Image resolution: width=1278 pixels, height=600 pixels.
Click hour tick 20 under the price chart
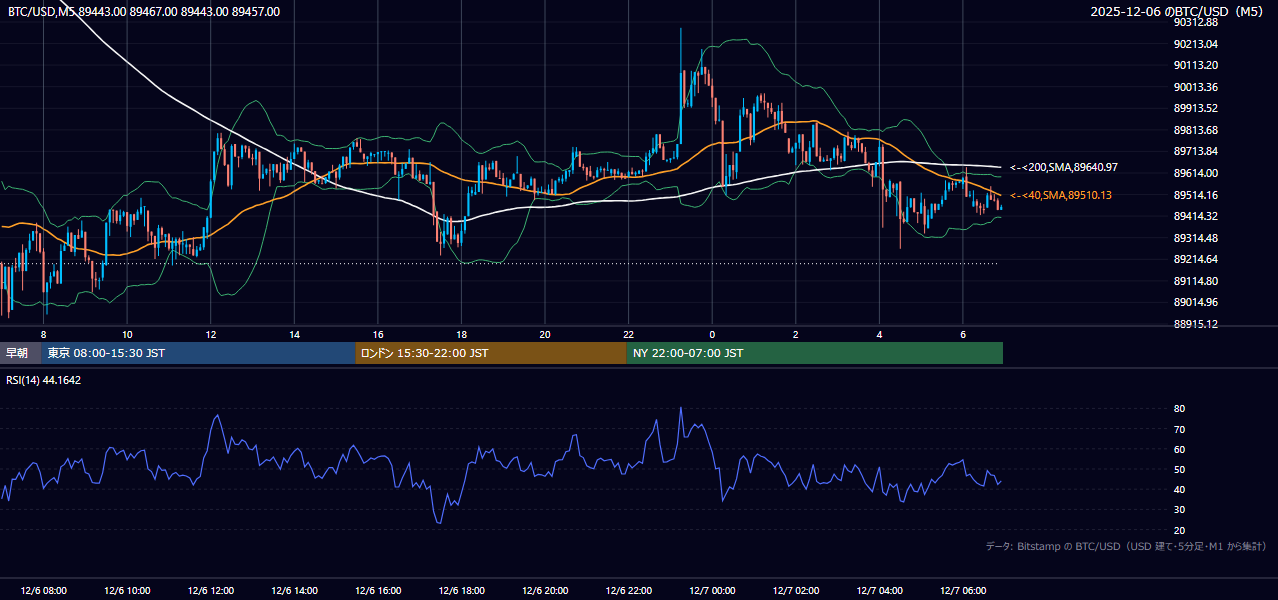coord(545,334)
